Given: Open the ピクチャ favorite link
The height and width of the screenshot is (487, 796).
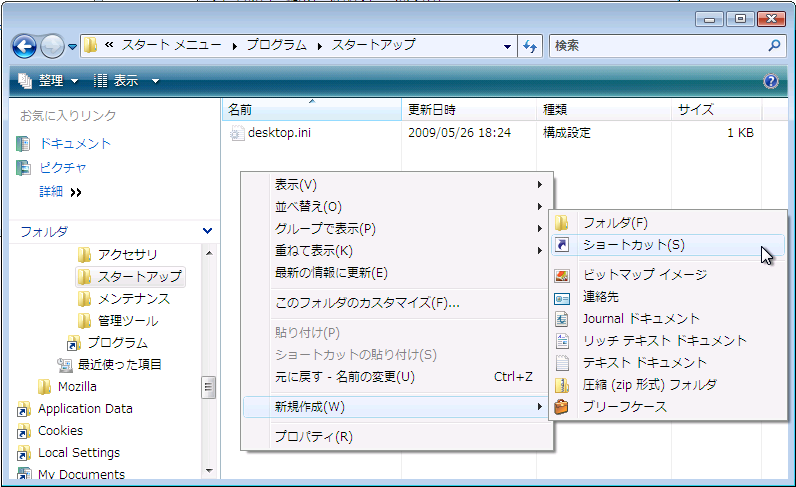Looking at the screenshot, I should click(63, 168).
